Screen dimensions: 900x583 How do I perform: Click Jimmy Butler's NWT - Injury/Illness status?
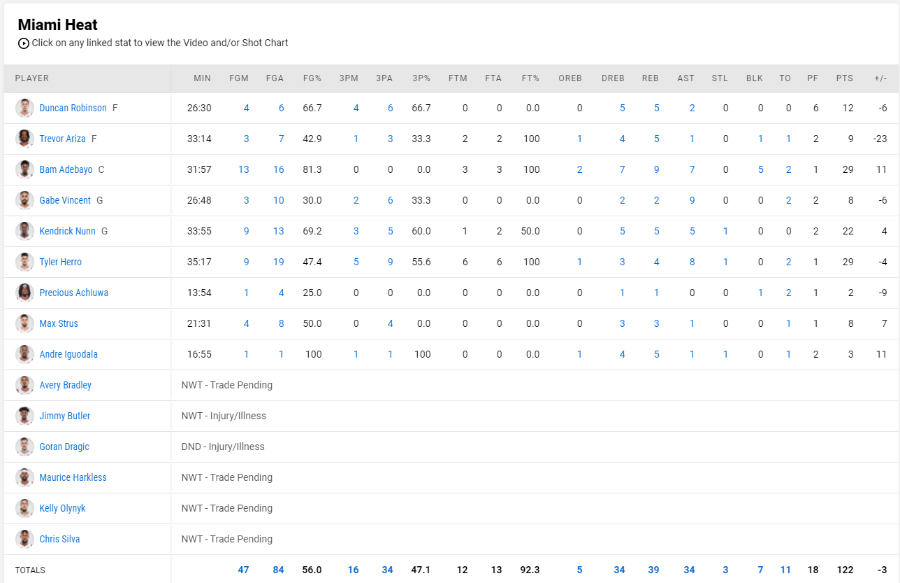point(224,416)
